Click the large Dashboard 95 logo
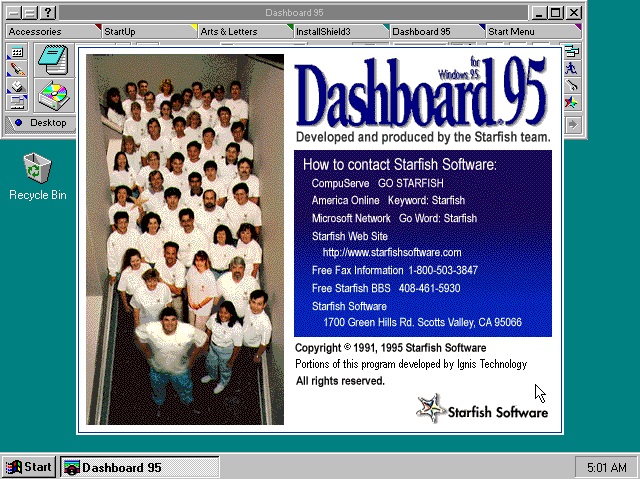Image resolution: width=640 pixels, height=479 pixels. coord(420,92)
